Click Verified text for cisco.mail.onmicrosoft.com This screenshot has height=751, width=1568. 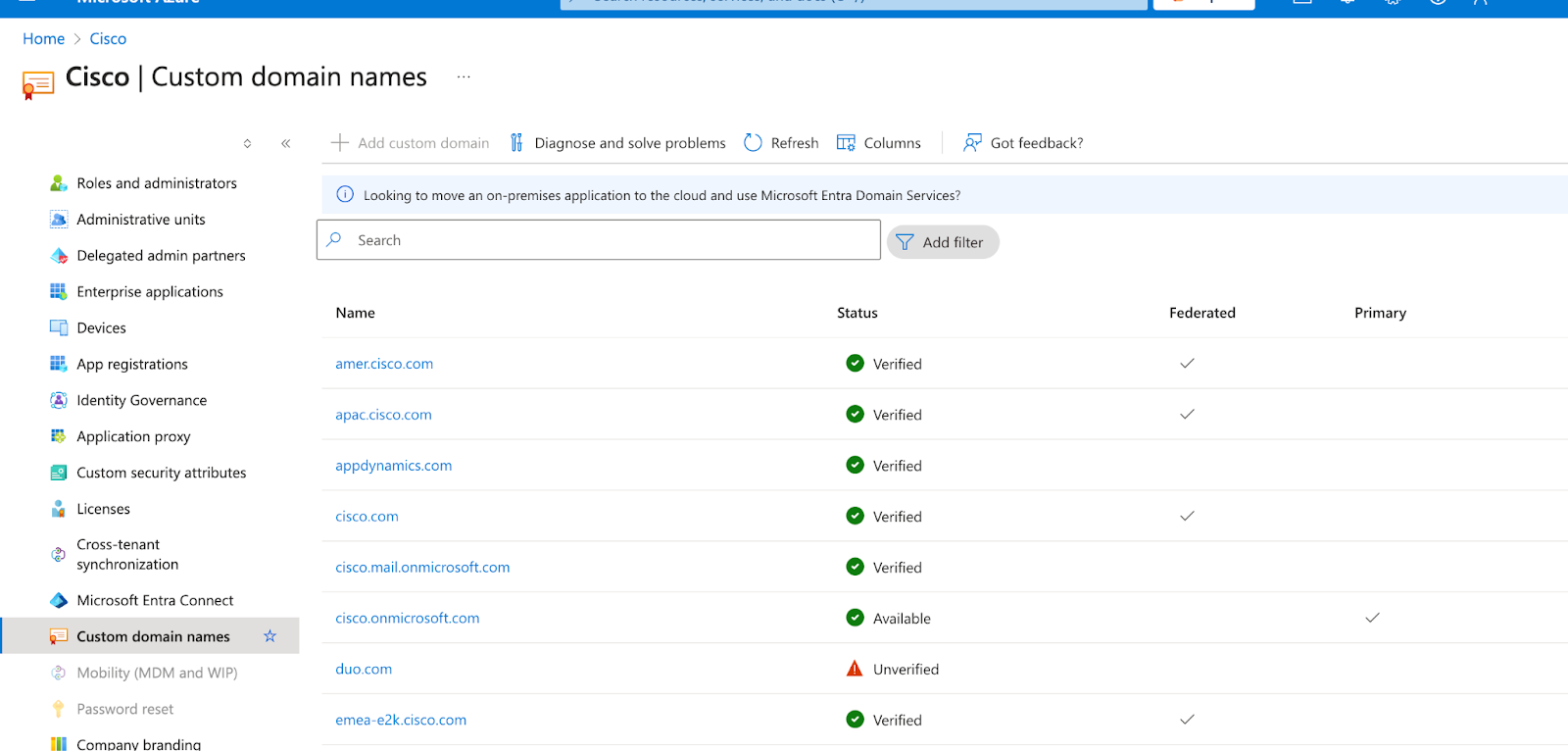pyautogui.click(x=897, y=568)
